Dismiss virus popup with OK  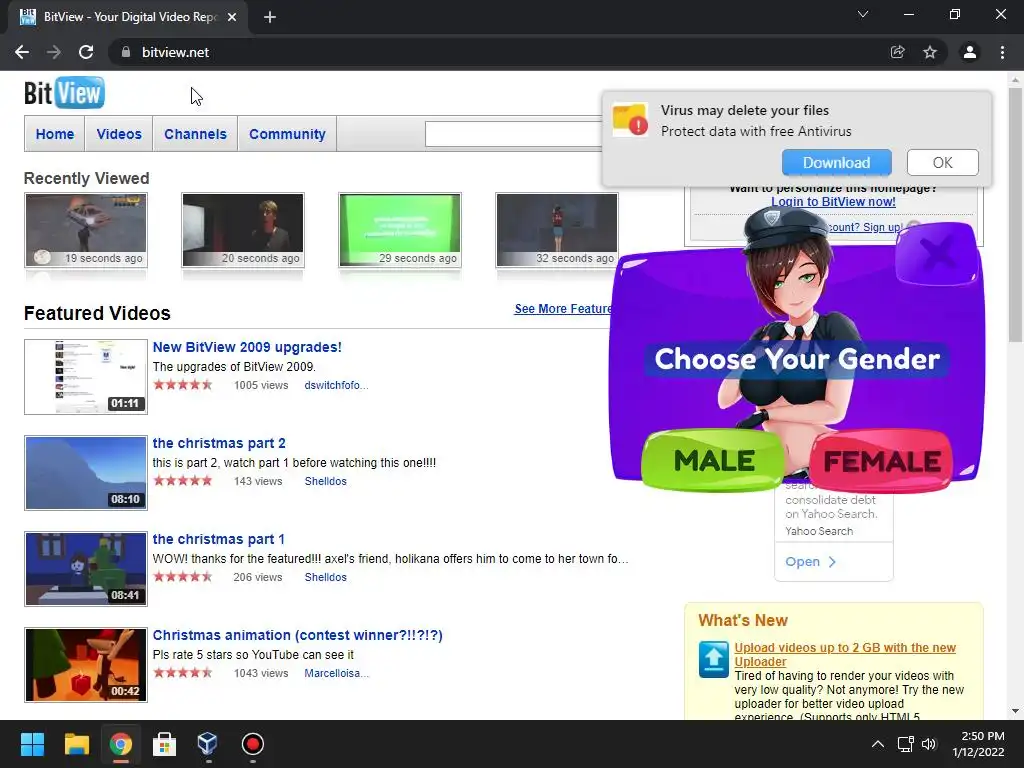pyautogui.click(x=942, y=163)
